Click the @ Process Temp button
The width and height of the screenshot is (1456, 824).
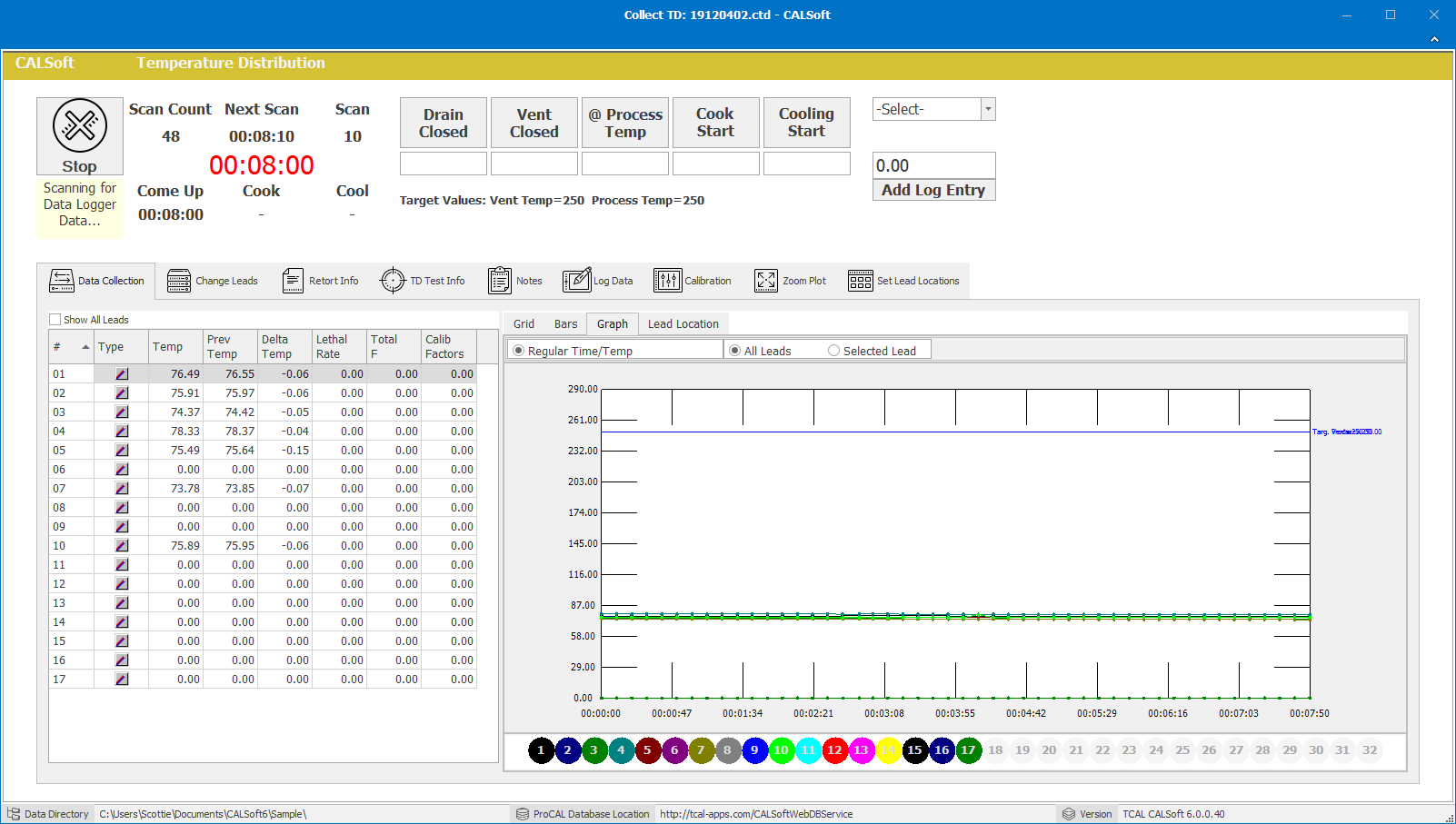point(625,123)
